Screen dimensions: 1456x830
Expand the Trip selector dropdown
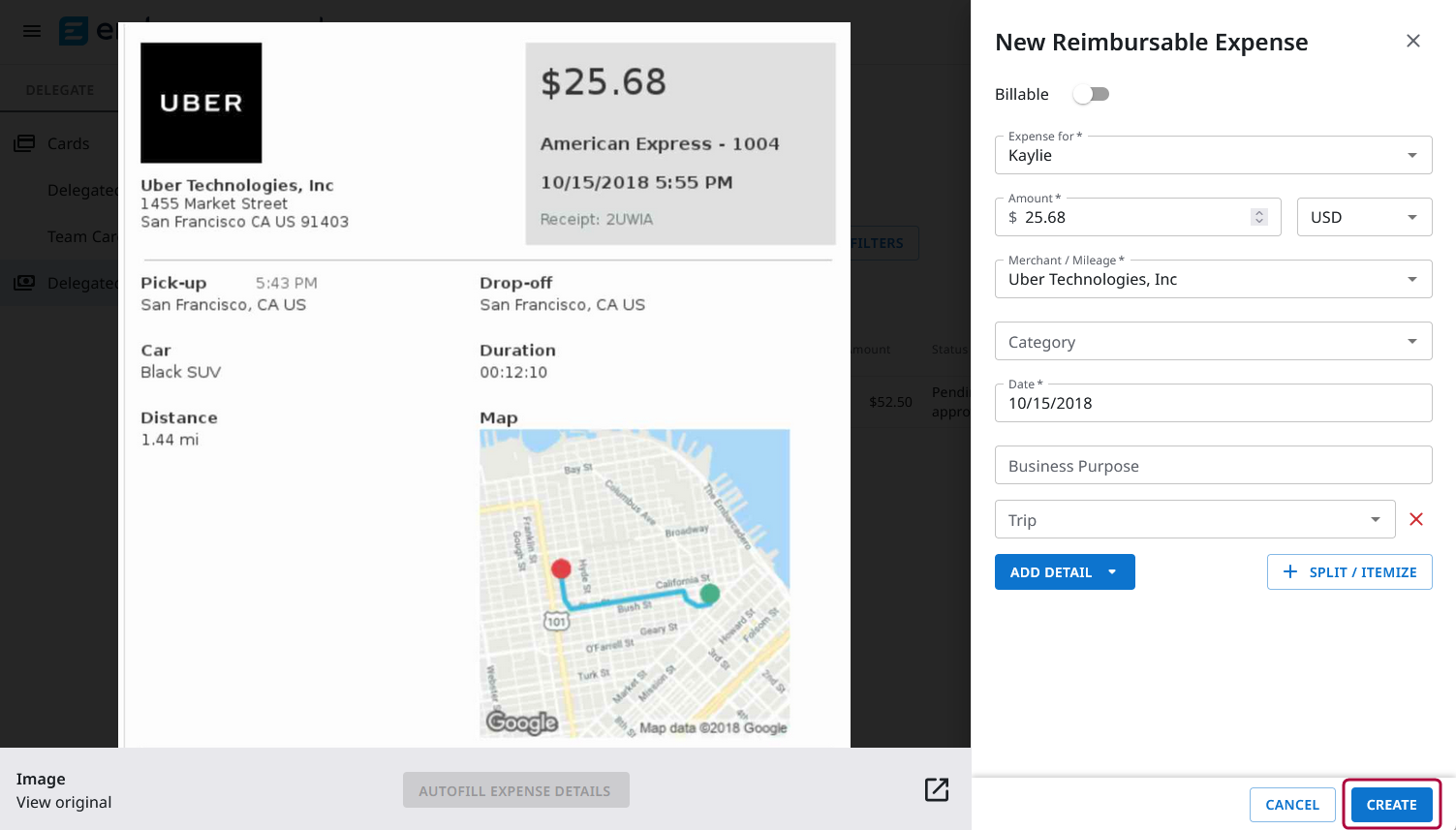[x=1378, y=519]
